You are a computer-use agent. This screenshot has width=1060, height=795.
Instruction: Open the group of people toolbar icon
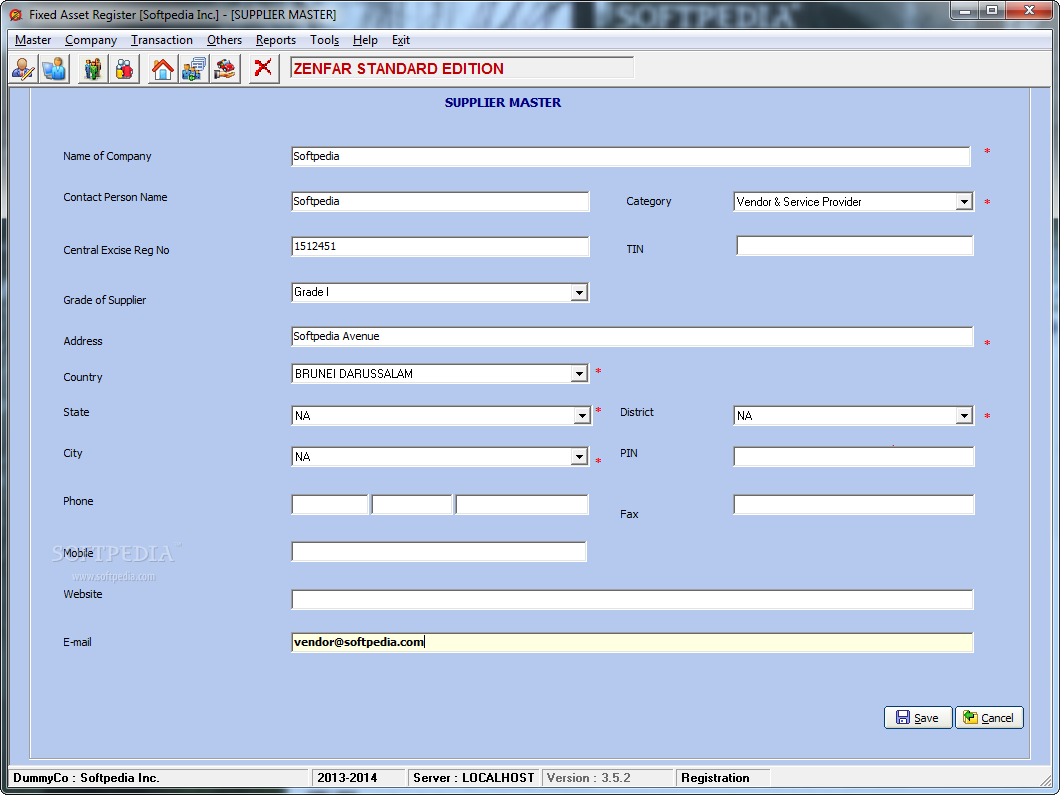pos(93,69)
